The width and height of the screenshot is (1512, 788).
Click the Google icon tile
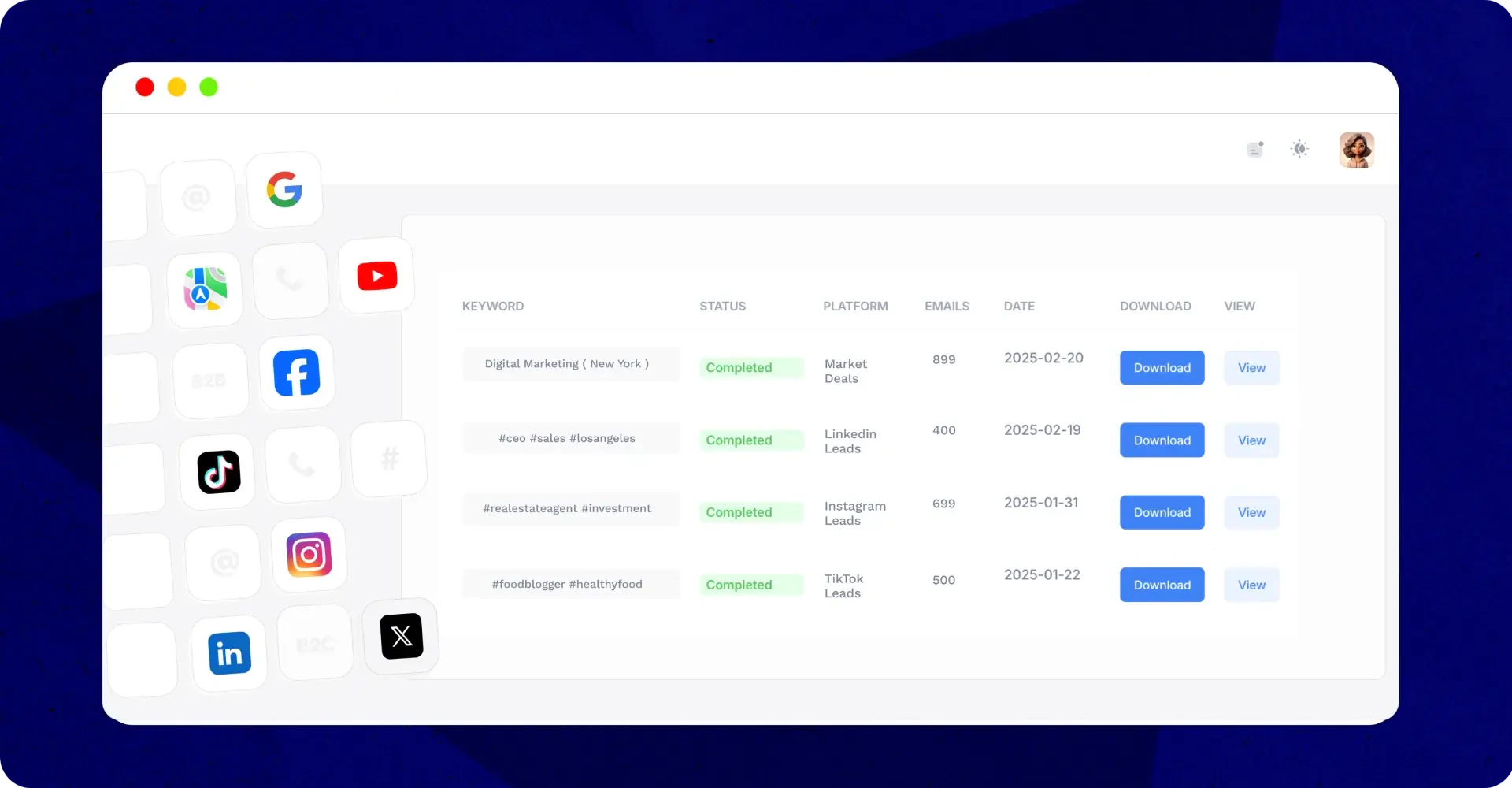(284, 190)
